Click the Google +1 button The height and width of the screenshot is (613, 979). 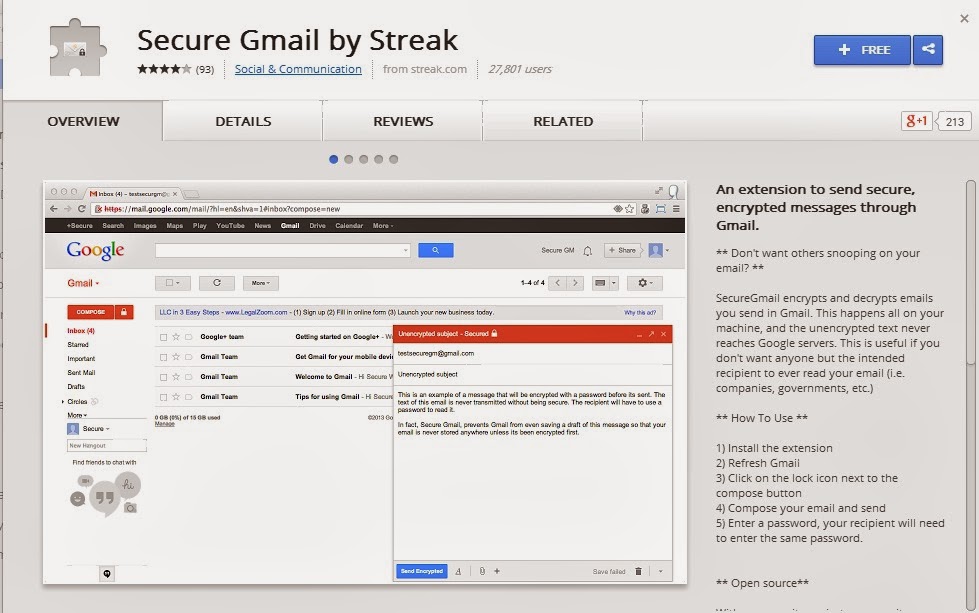coord(917,121)
